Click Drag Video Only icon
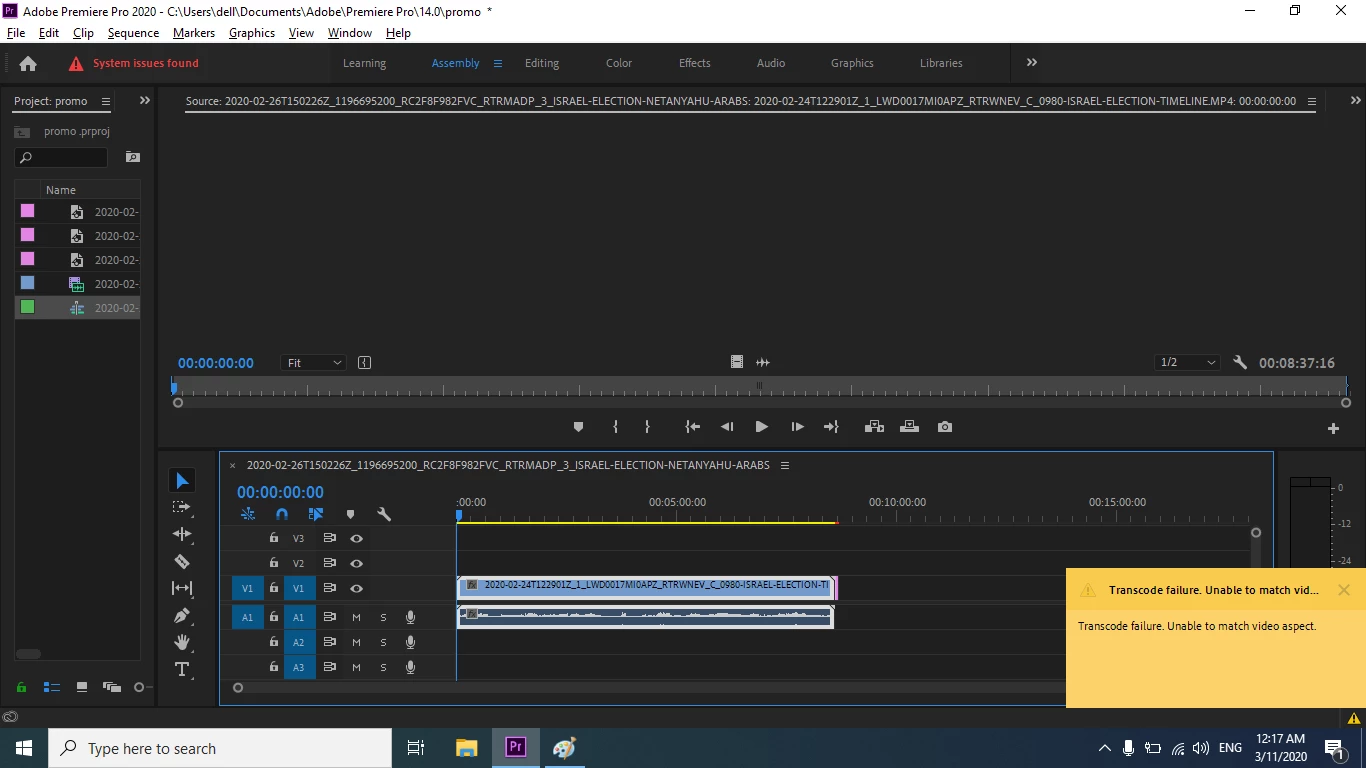1366x768 pixels. pos(737,362)
